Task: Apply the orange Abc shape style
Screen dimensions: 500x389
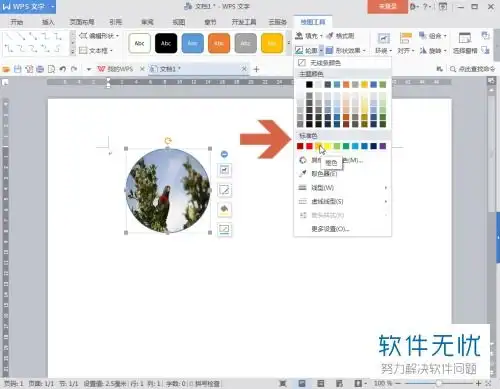Action: coord(219,43)
